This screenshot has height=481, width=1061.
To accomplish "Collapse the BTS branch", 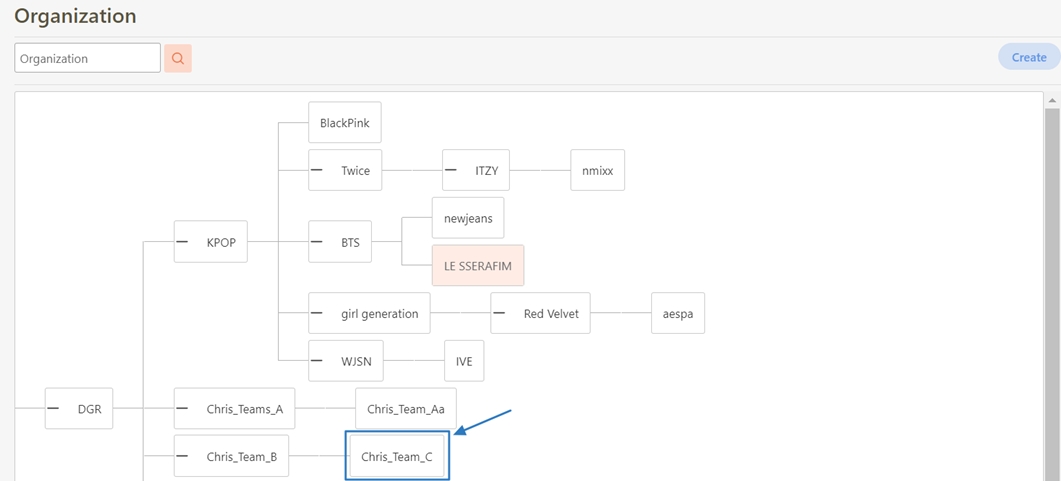I will (x=317, y=241).
